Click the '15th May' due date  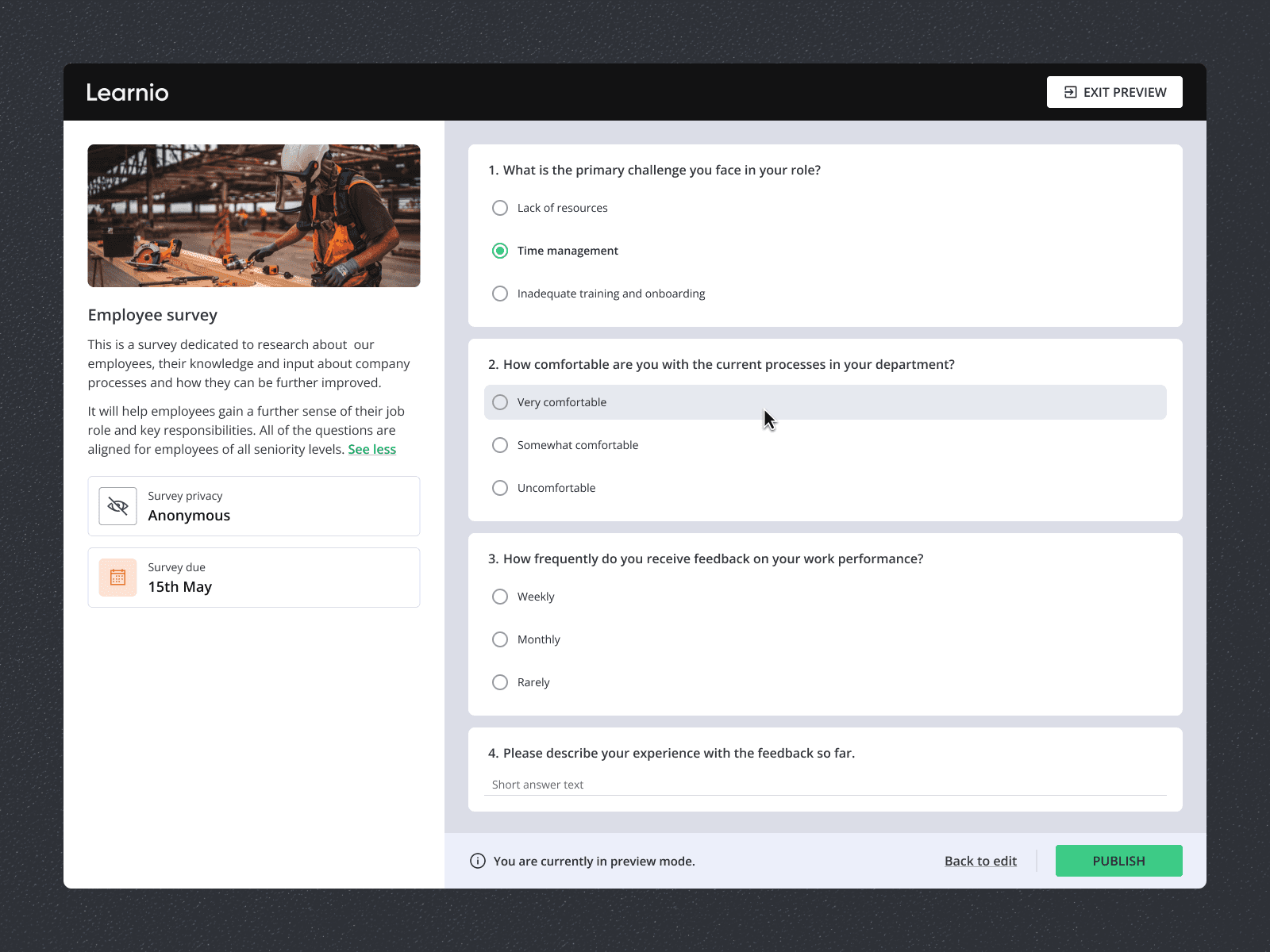[179, 587]
